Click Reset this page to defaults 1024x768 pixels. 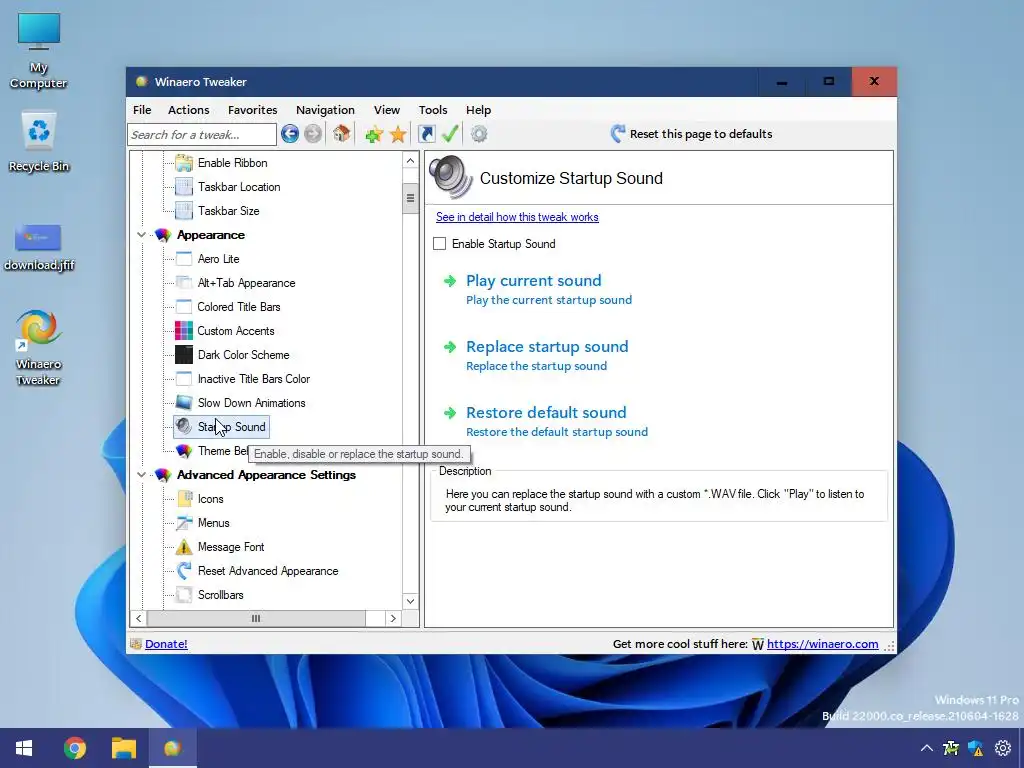(x=701, y=134)
